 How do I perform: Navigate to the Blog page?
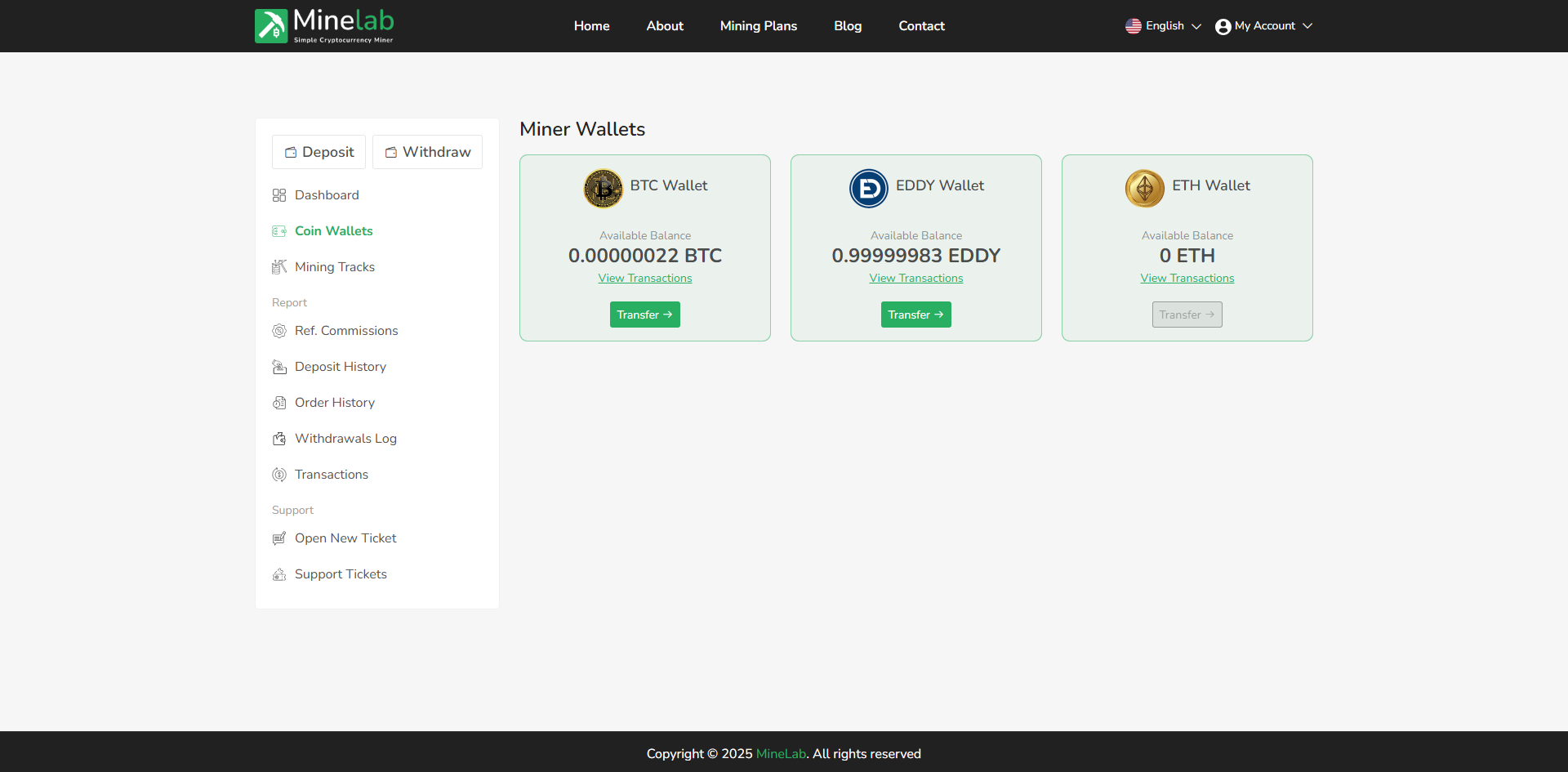(x=847, y=25)
